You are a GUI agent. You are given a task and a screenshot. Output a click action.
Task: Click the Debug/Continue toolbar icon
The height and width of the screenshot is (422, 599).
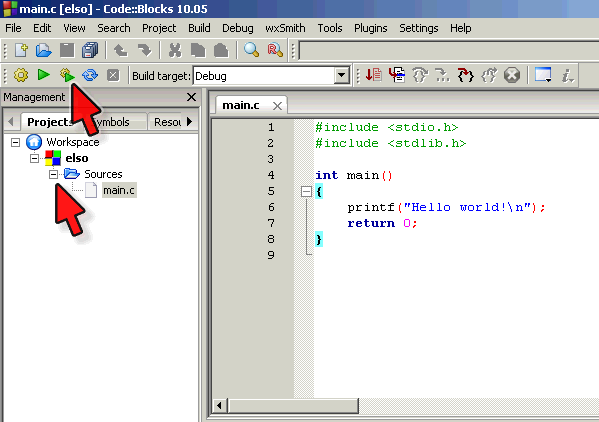374,75
